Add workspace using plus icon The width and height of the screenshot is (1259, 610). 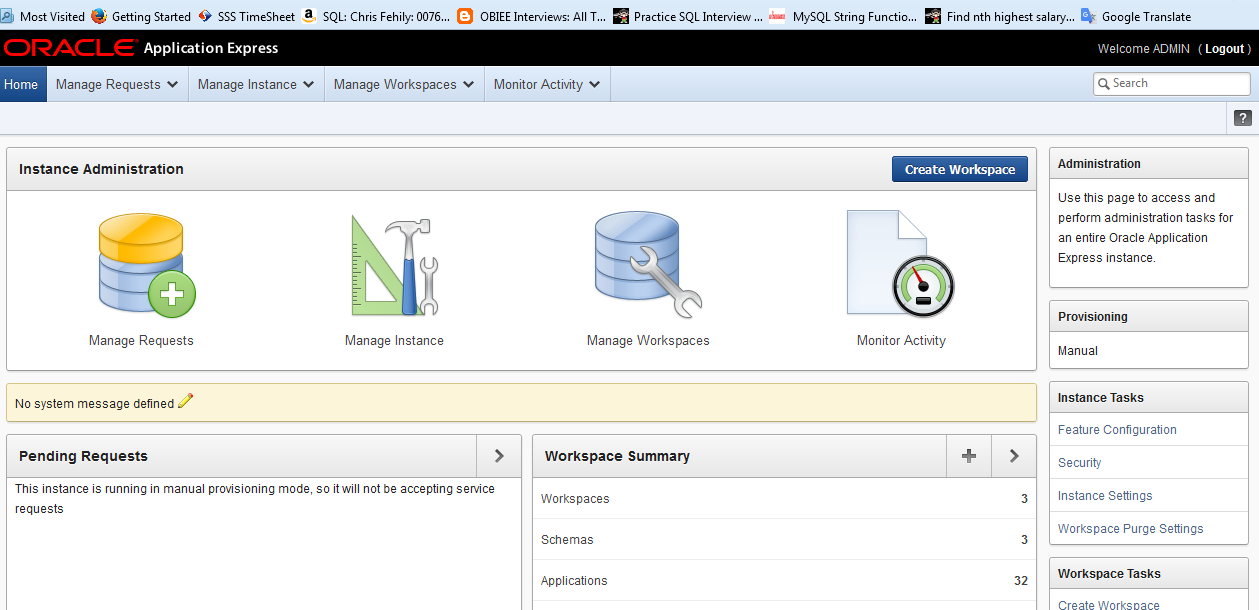point(969,456)
